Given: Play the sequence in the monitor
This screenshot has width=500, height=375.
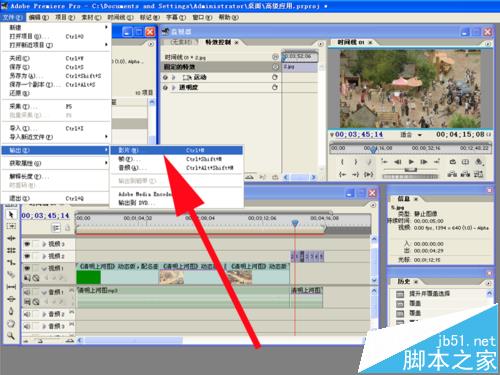Looking at the screenshot, I should (x=411, y=162).
